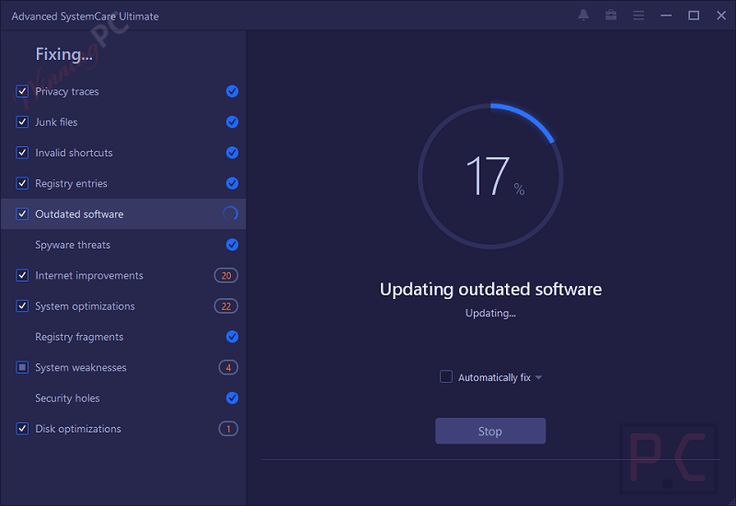The width and height of the screenshot is (736, 506).
Task: Uncheck the Internet improvements checkbox
Action: 22,276
